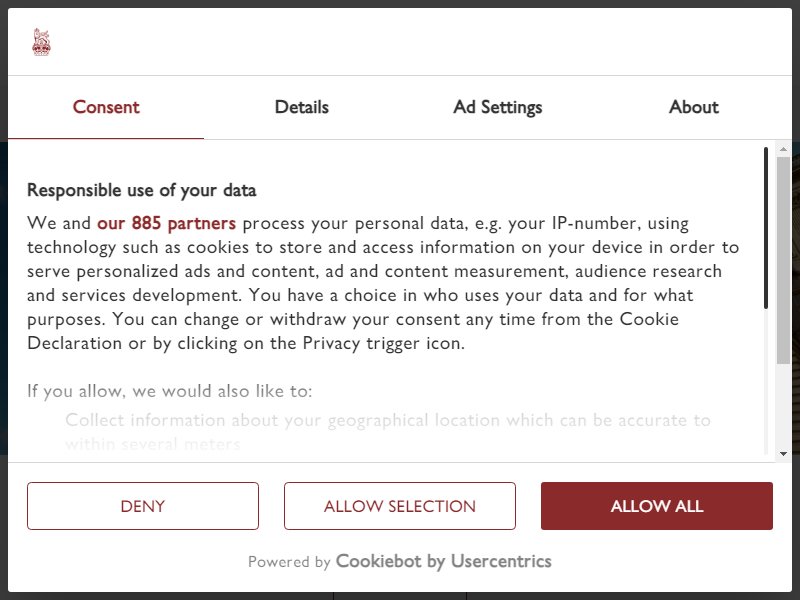
Task: Click the 'Responsible use of your data' heading
Action: 141,190
